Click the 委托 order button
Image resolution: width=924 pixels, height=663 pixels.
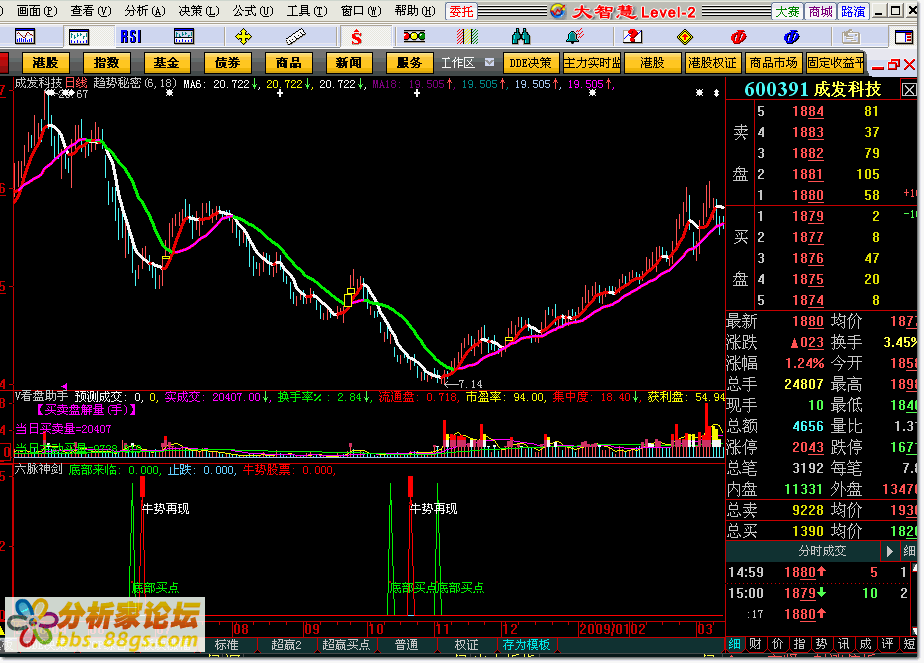click(x=461, y=11)
